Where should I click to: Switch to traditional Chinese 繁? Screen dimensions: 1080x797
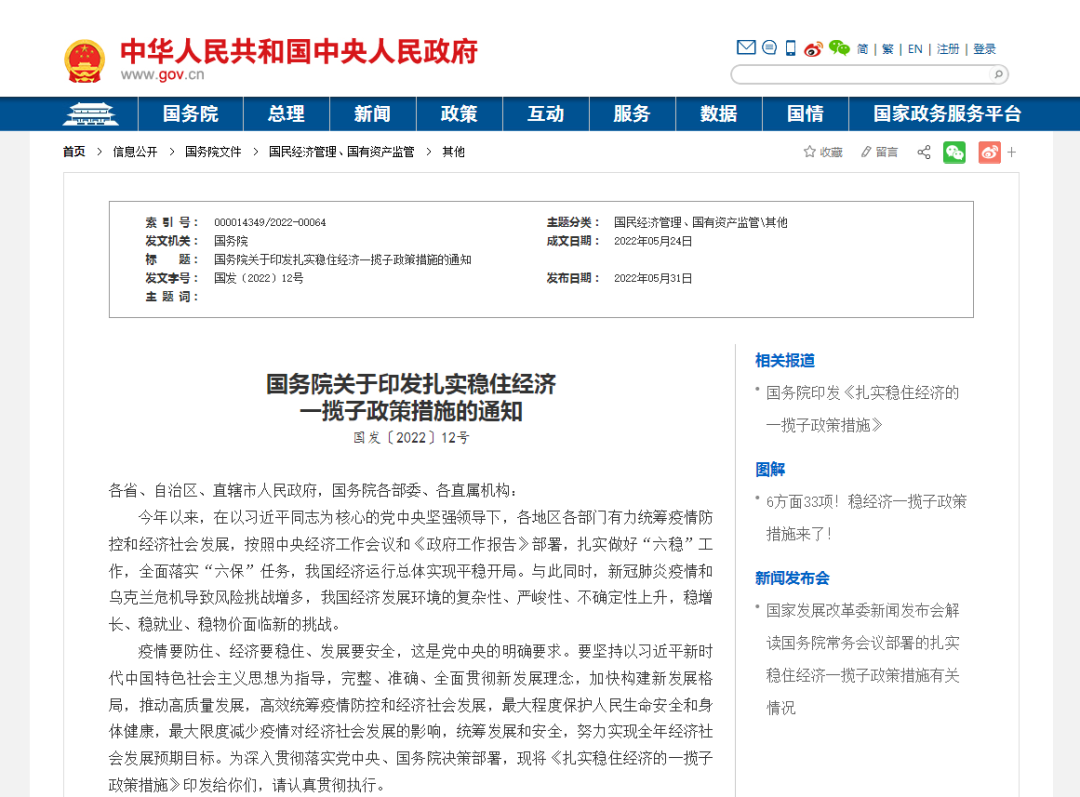(888, 50)
